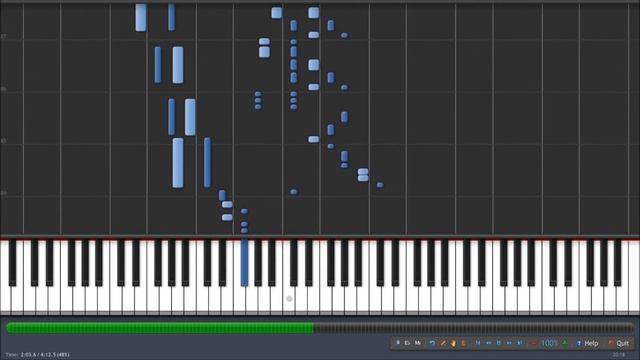
Task: Click the white key with gray dot
Action: click(x=289, y=299)
